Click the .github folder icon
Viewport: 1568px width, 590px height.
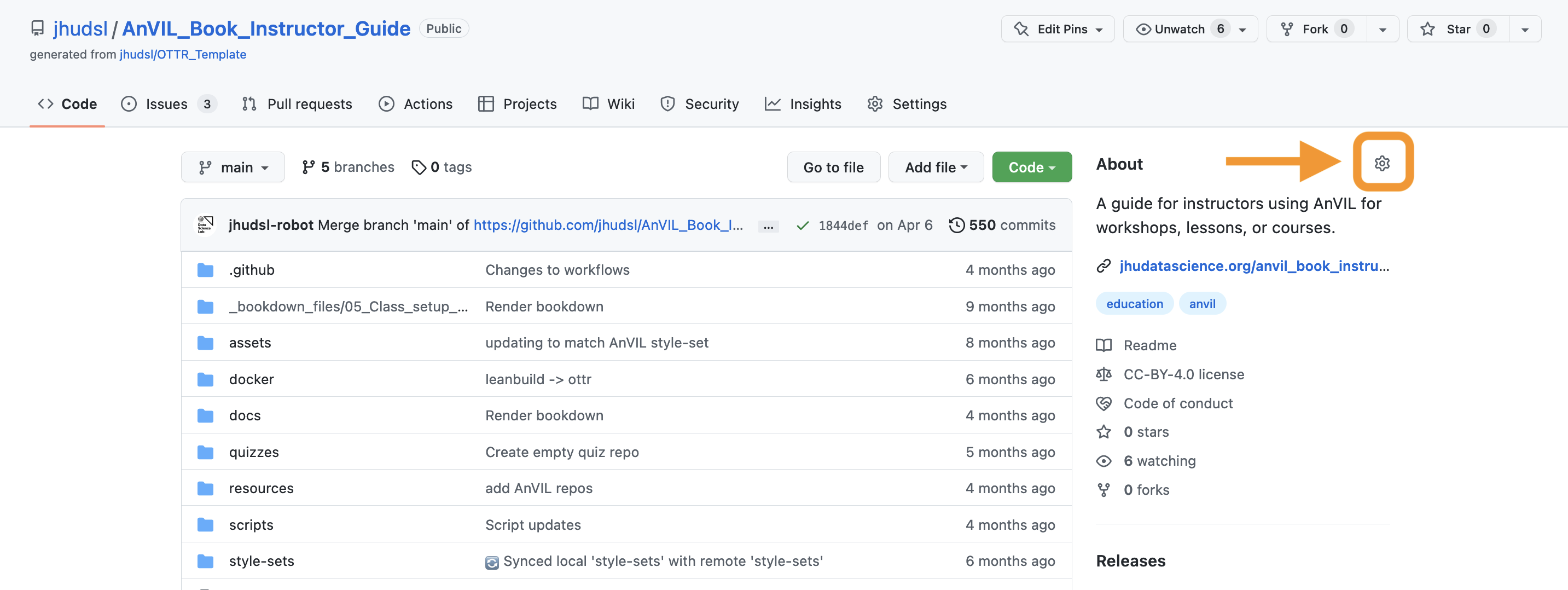[206, 270]
